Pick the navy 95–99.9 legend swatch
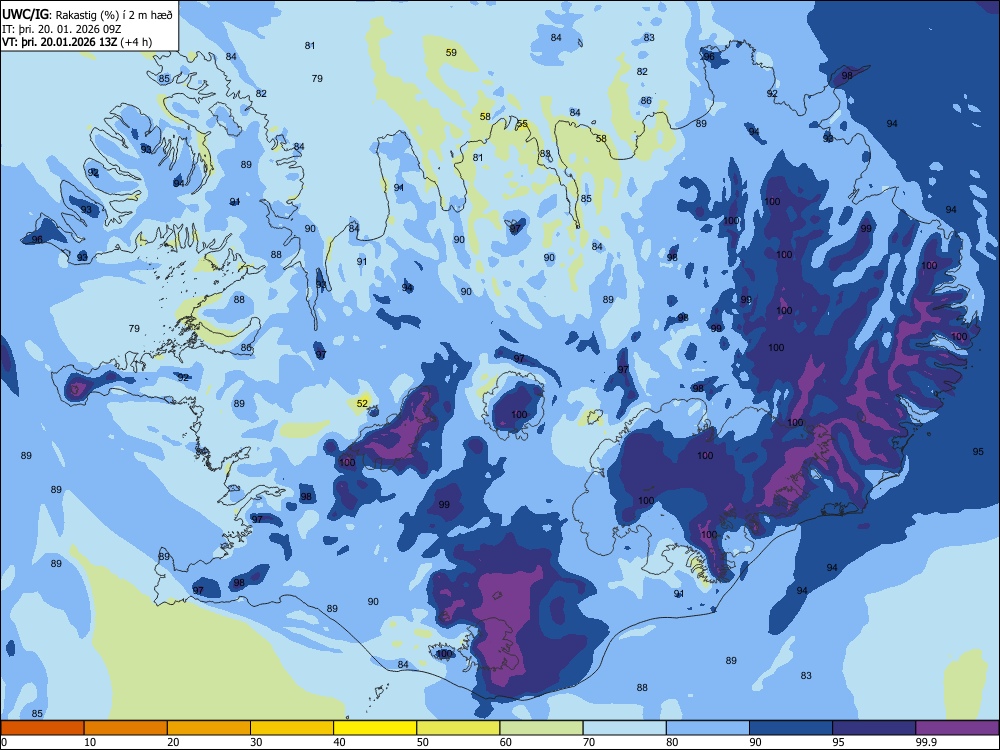1000x750 pixels. pyautogui.click(x=874, y=728)
